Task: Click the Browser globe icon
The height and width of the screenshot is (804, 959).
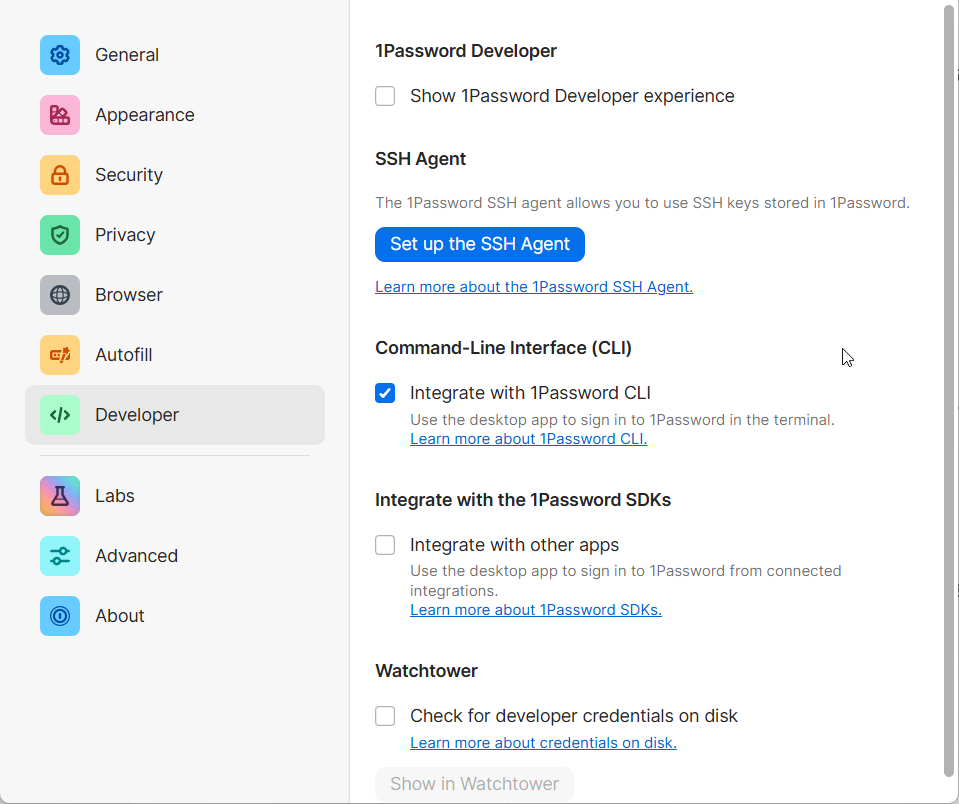Action: pyautogui.click(x=60, y=295)
